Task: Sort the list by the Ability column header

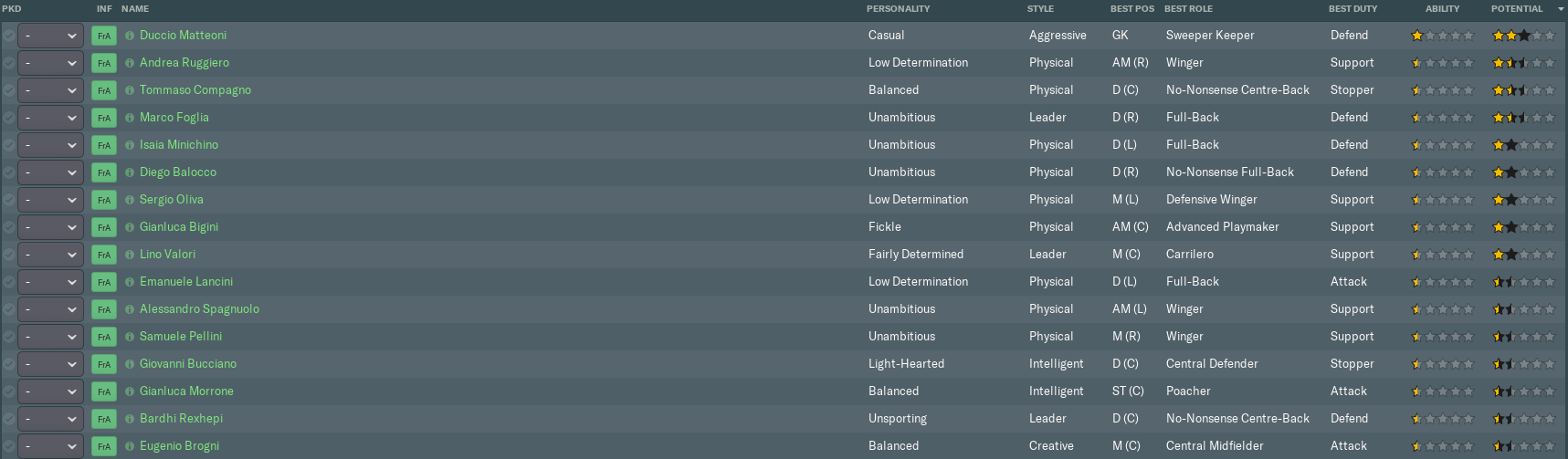Action: (1442, 9)
